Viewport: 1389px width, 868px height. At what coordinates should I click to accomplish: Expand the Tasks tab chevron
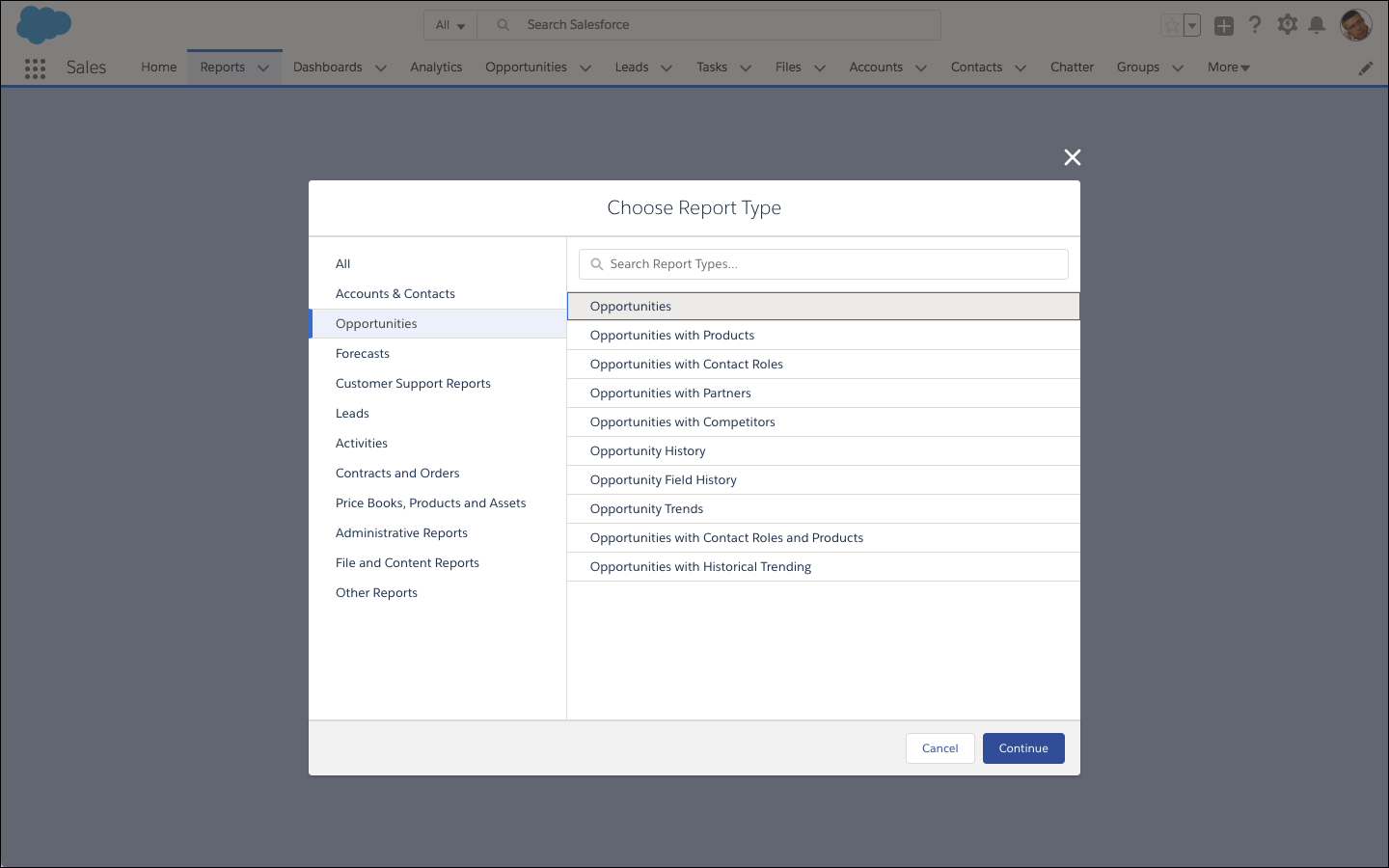(x=746, y=68)
